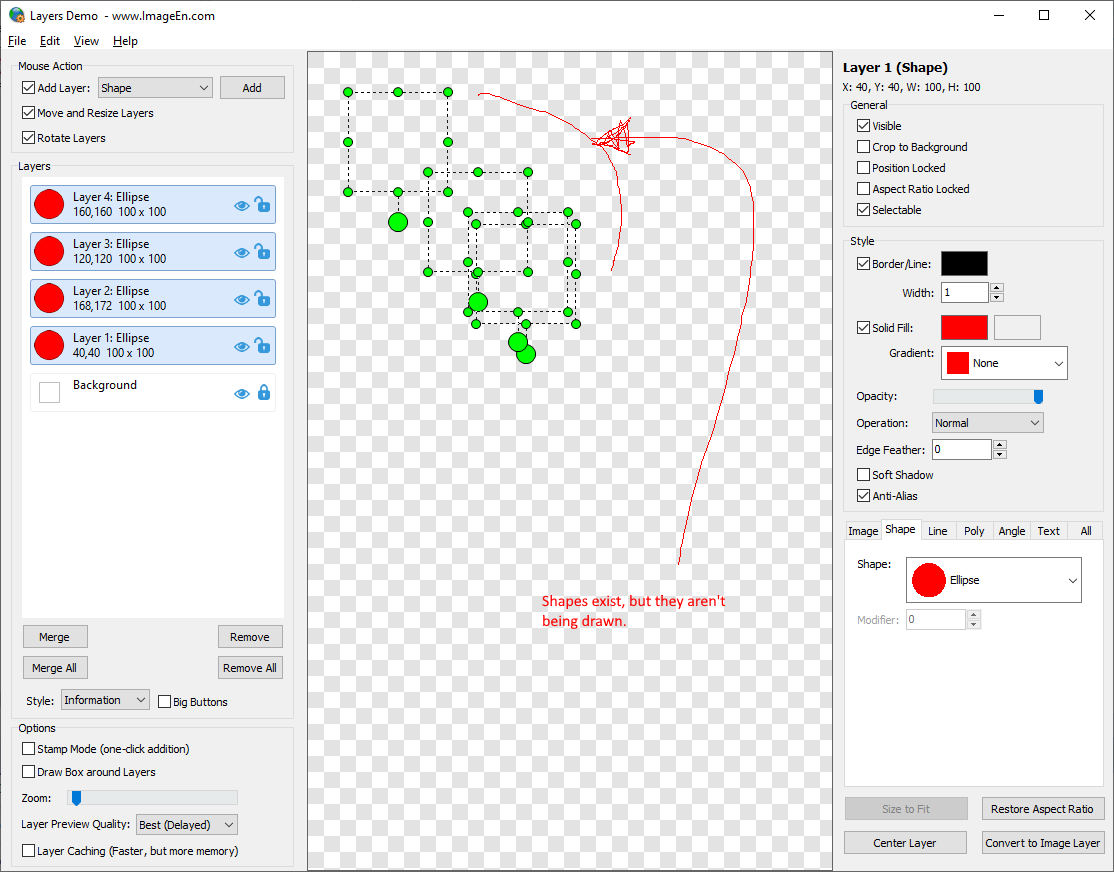
Task: Decrease Edge Feather with down arrow
Action: [x=1000, y=454]
